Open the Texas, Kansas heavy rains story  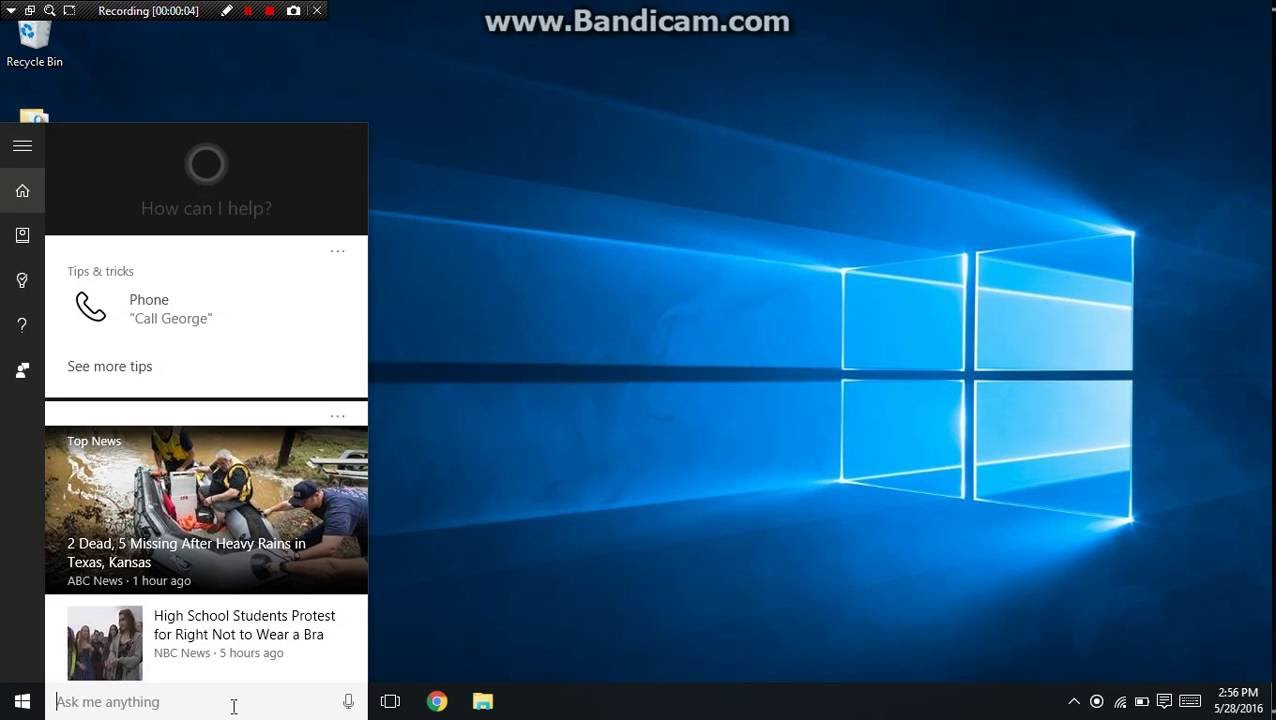(186, 553)
